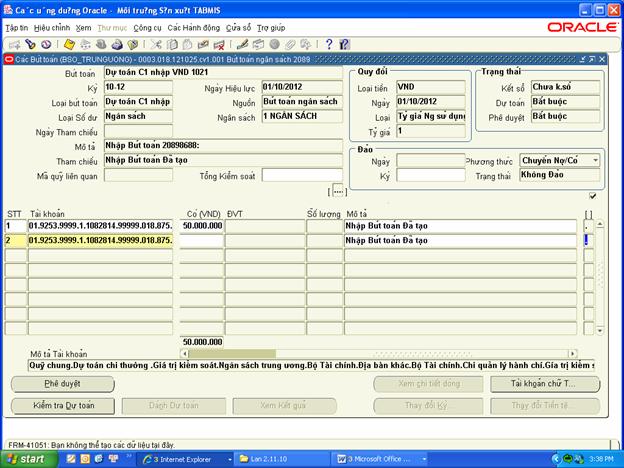Click the [...] descriptive flexfield button

coord(337,191)
